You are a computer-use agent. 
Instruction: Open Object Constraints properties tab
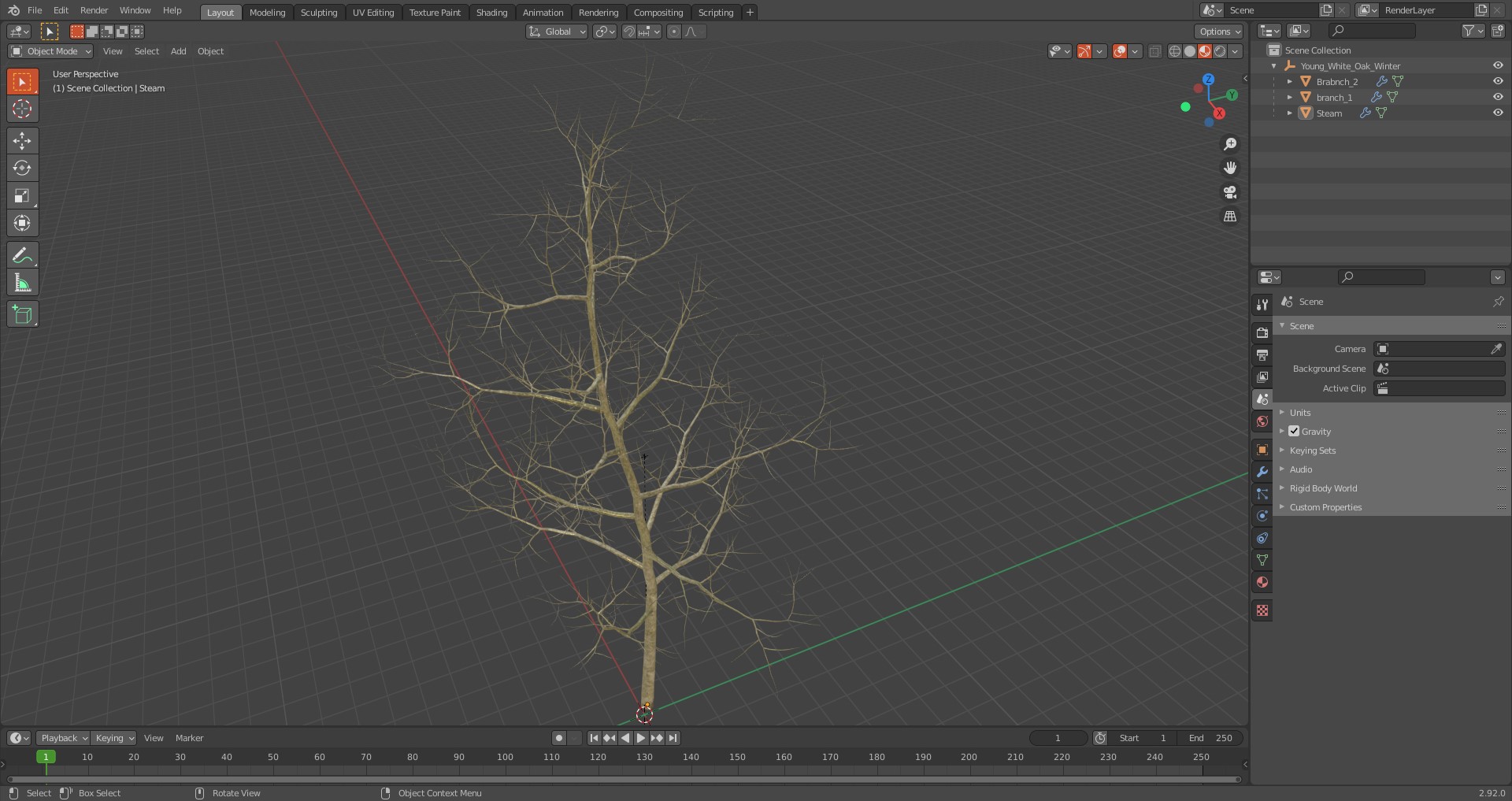(1262, 538)
